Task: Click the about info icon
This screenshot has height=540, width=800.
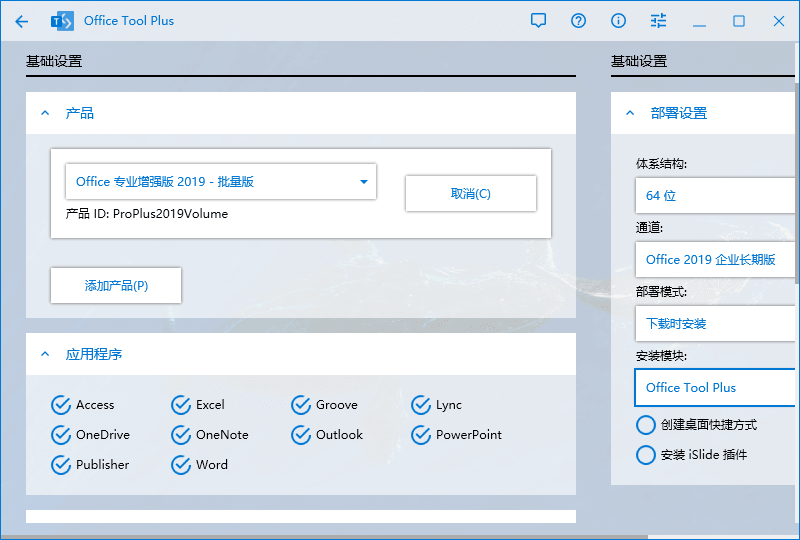Action: pos(618,21)
